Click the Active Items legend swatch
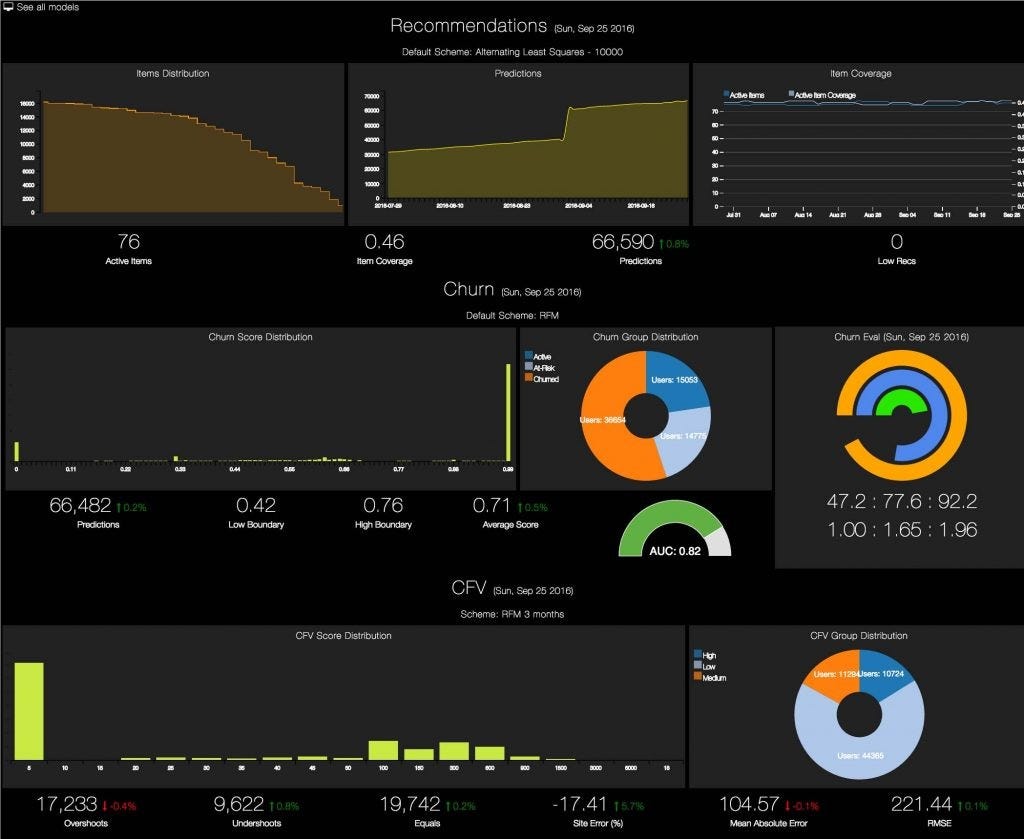This screenshot has height=839, width=1024. point(726,94)
